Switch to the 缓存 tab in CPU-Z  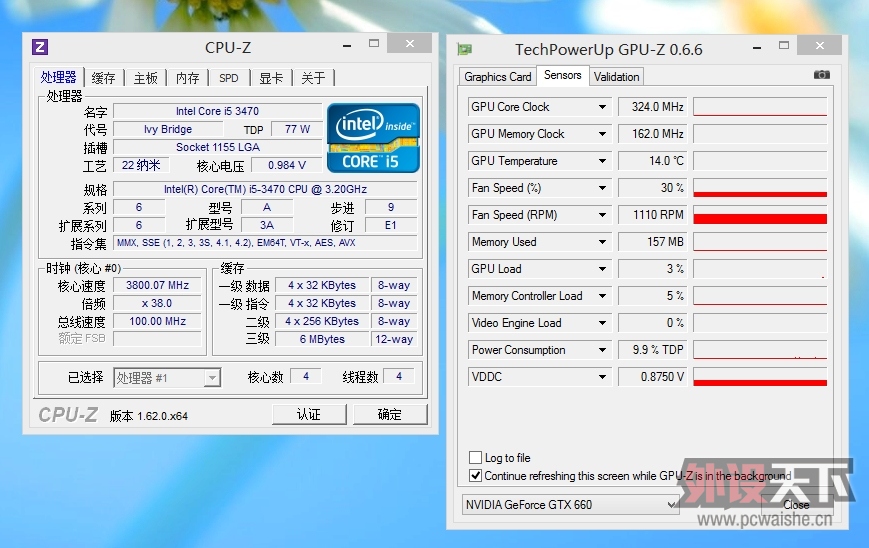(x=104, y=78)
